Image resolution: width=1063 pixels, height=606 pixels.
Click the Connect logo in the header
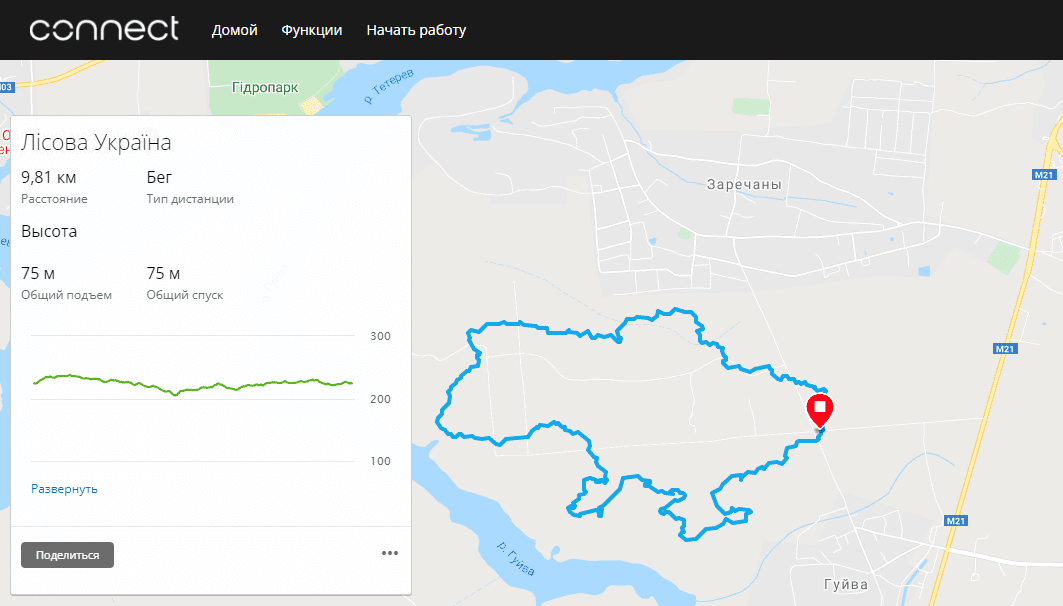(104, 29)
